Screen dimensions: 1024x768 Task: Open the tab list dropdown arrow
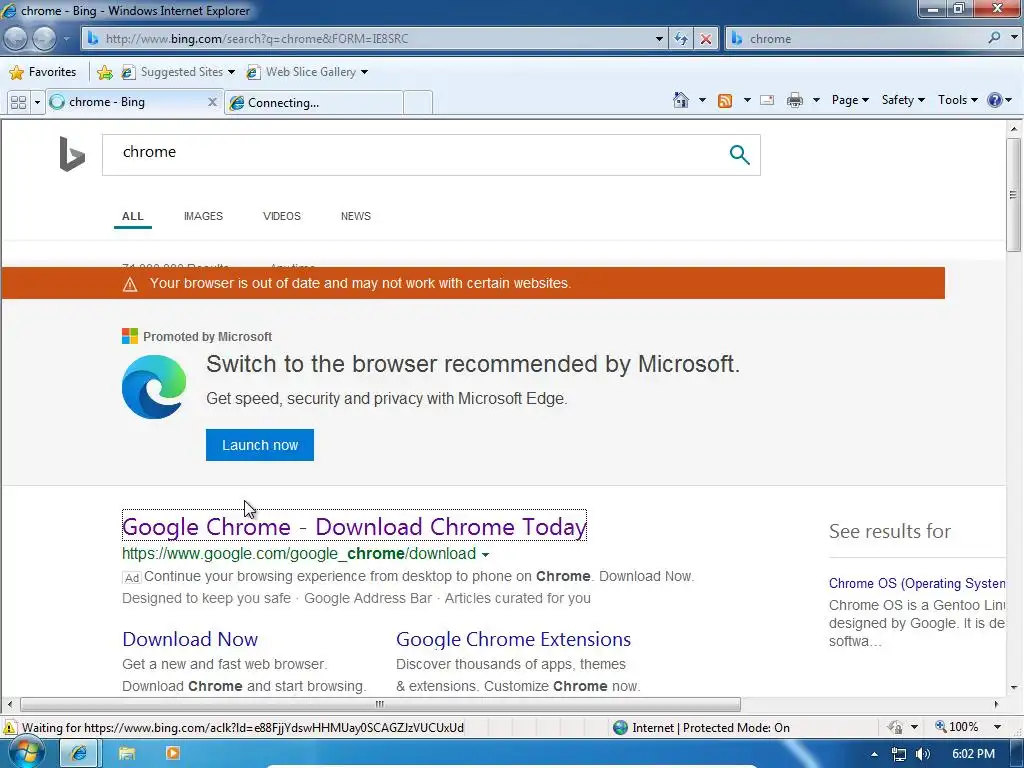pos(37,103)
